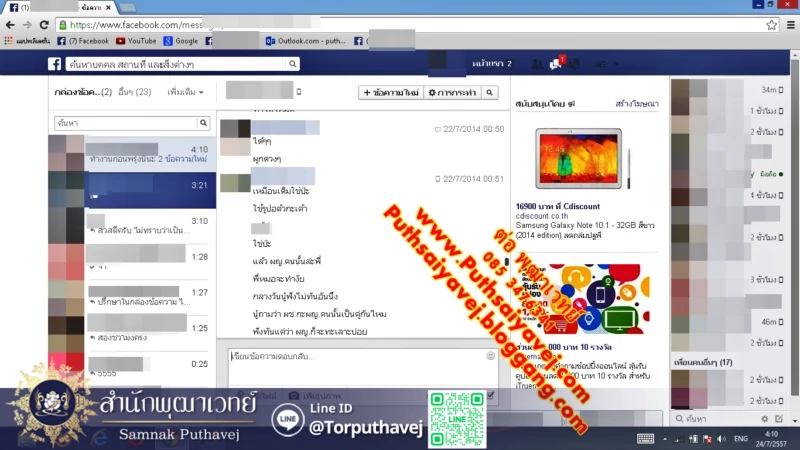Open the Chrome hamburger menu
Viewport: 800px width, 450px height.
789,24
